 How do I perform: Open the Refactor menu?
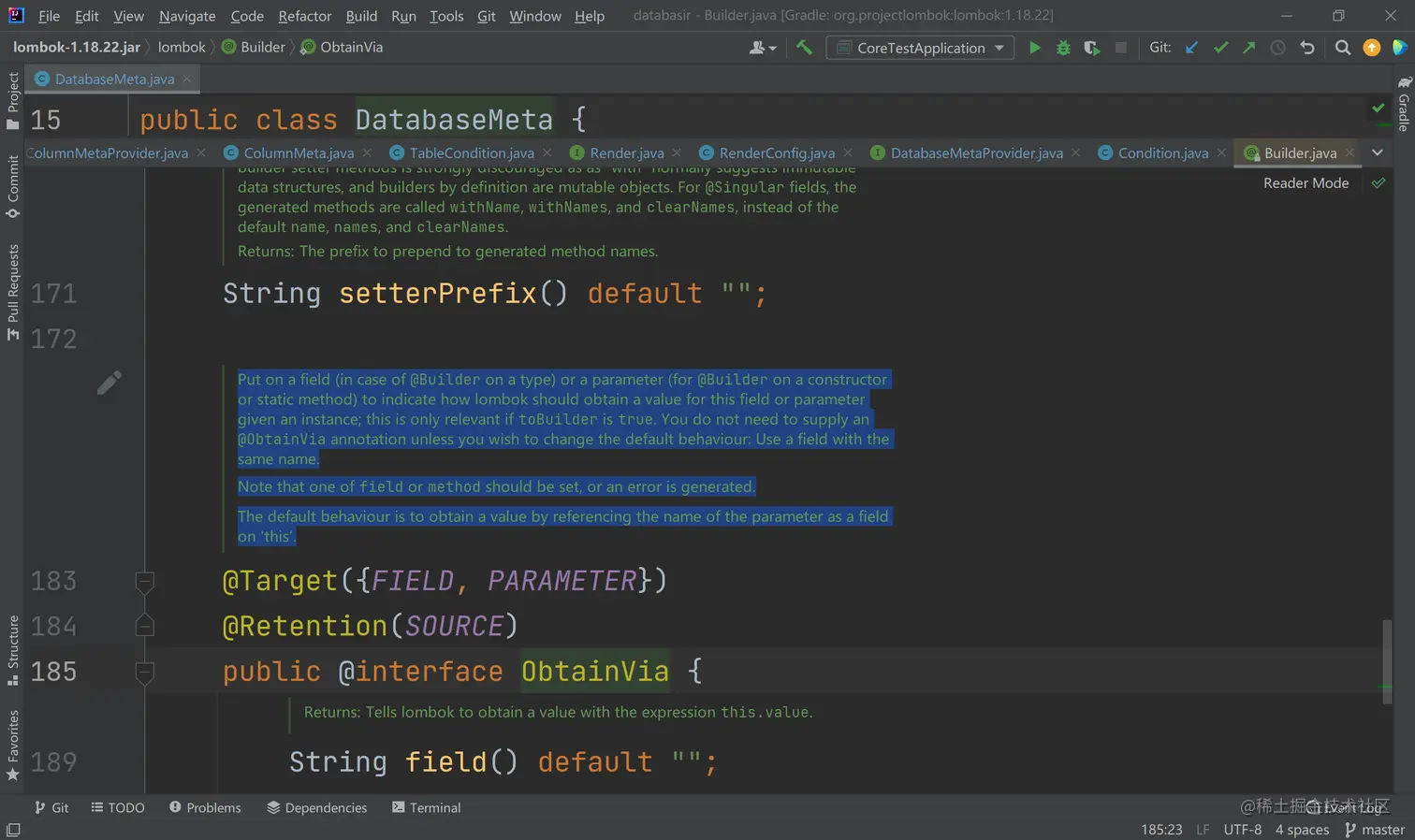305,16
